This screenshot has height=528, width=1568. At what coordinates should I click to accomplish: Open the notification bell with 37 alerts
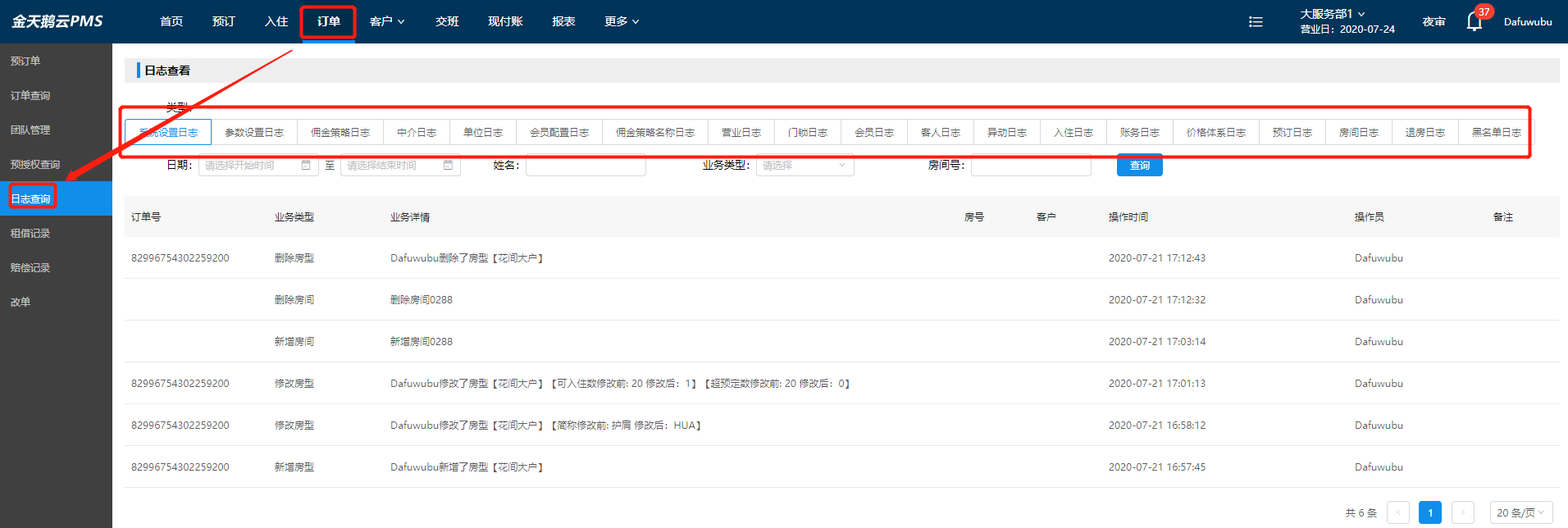click(x=1474, y=21)
